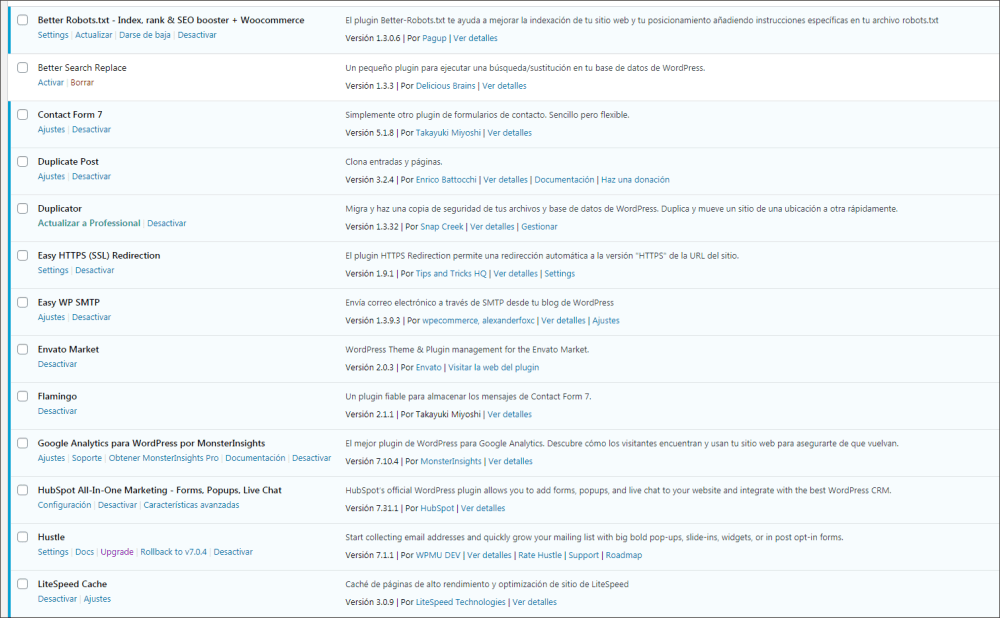Open the Pagup author link
Screen dimensions: 1000x618
point(434,38)
